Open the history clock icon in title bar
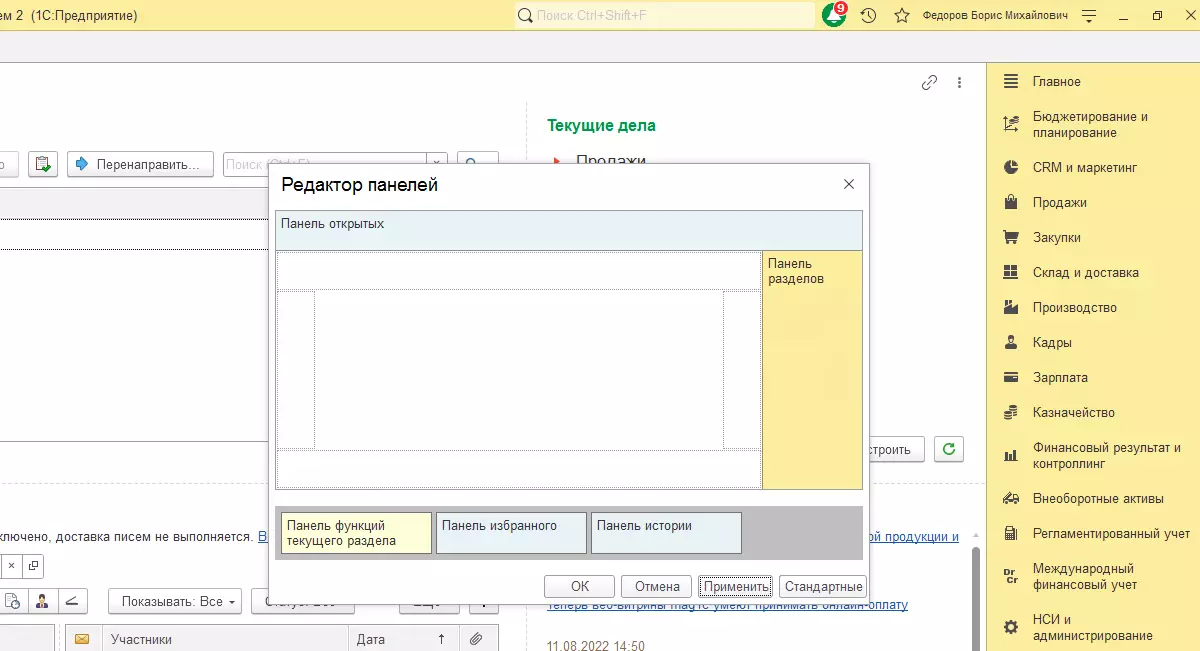 click(x=869, y=16)
